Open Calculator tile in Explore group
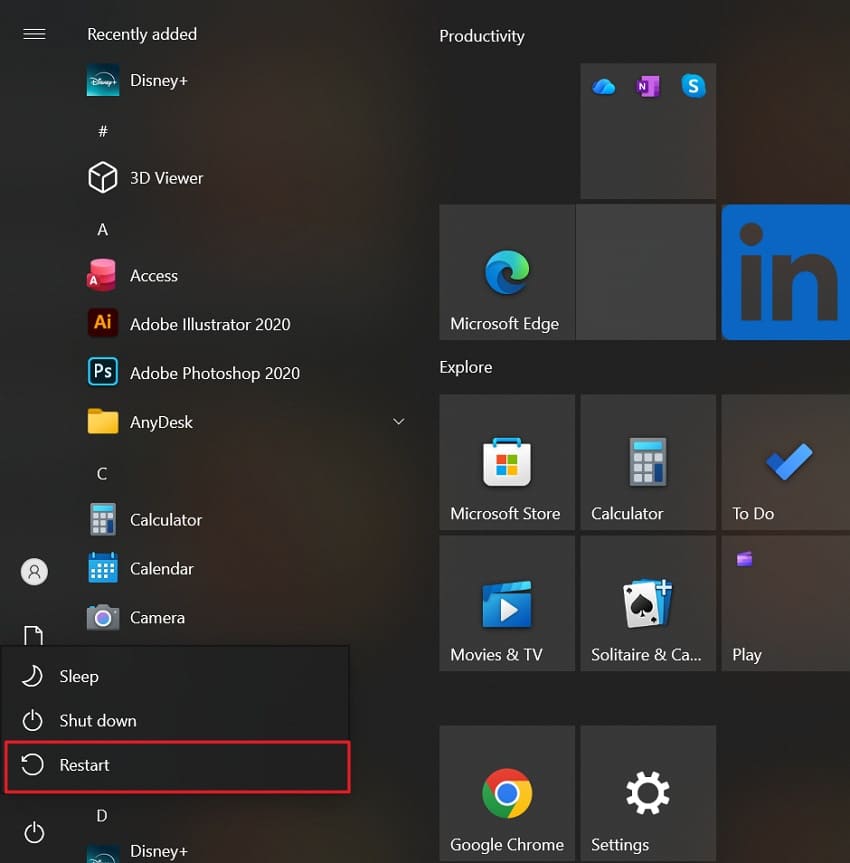Image resolution: width=850 pixels, height=863 pixels. click(x=648, y=462)
